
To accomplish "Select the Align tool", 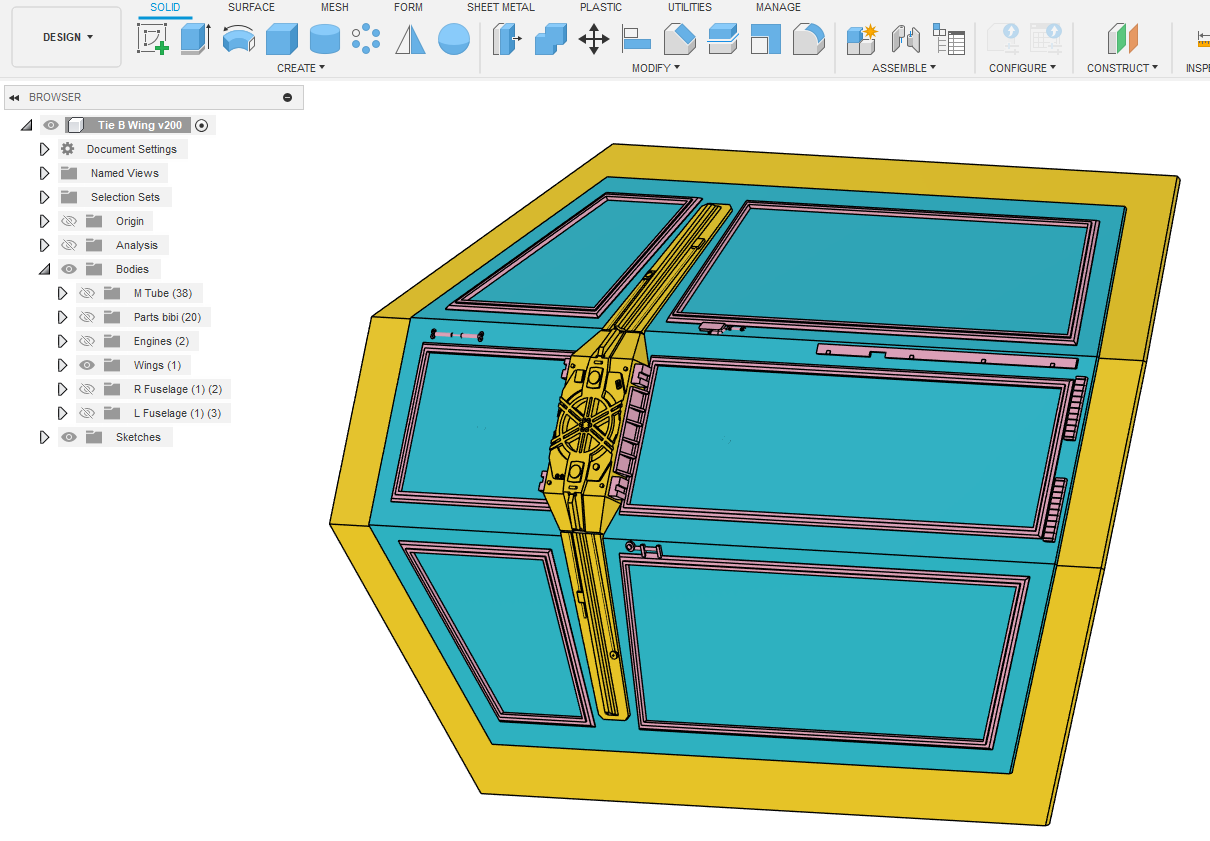I will 637,39.
